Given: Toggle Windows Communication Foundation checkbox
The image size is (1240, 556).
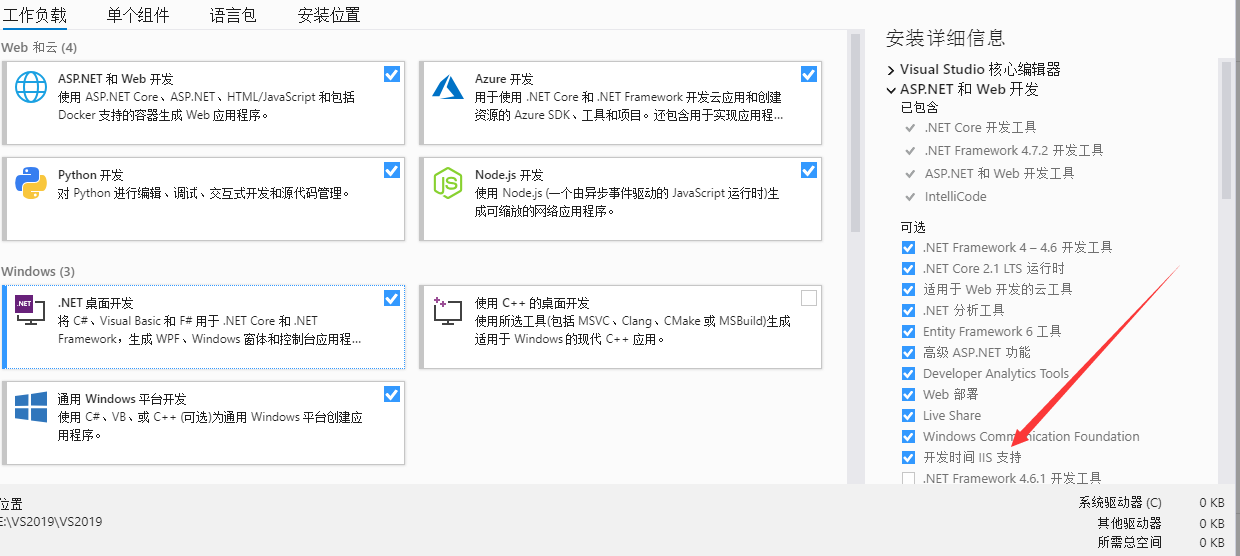Looking at the screenshot, I should point(908,436).
